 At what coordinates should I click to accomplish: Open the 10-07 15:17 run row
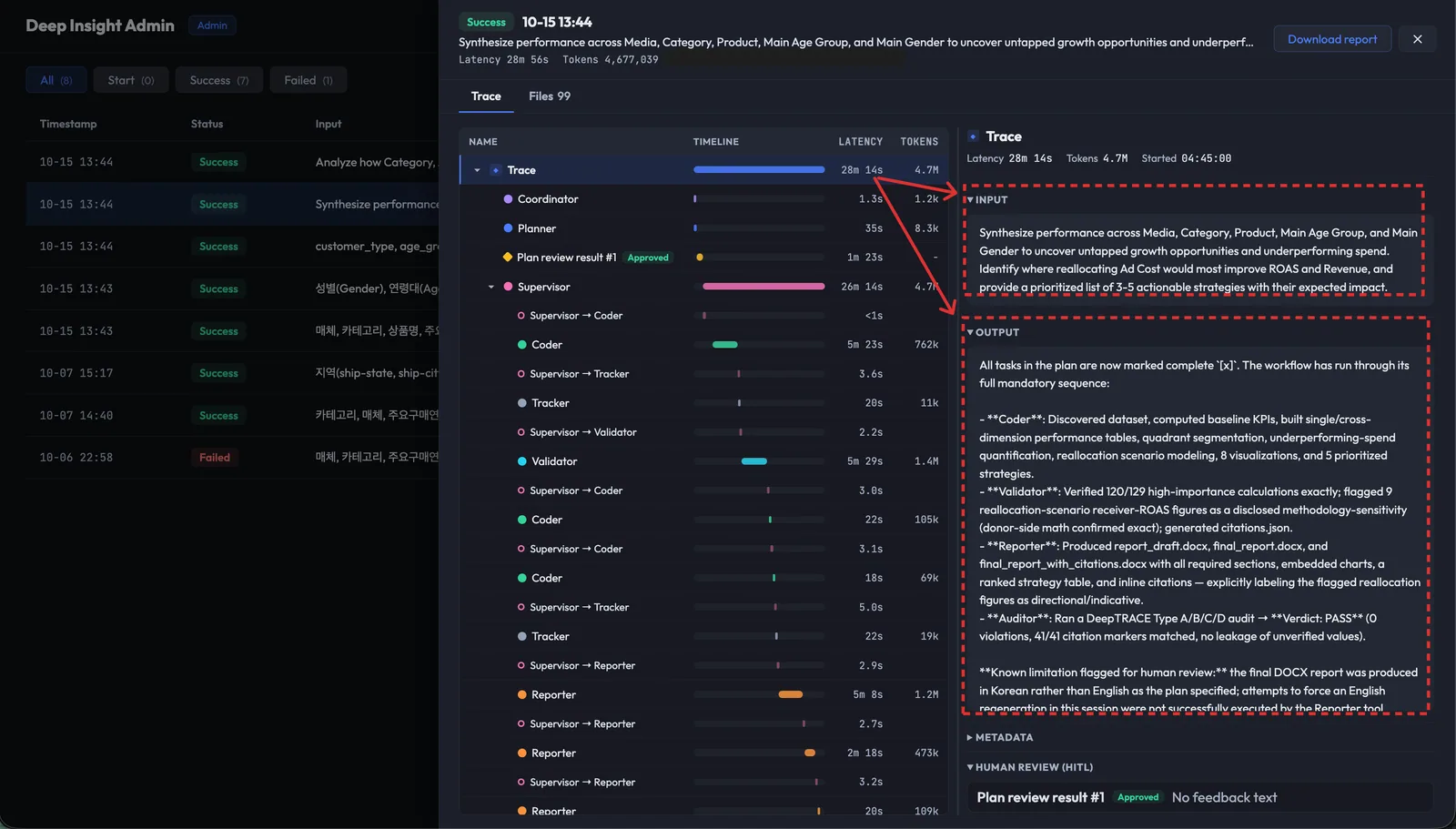(x=232, y=373)
